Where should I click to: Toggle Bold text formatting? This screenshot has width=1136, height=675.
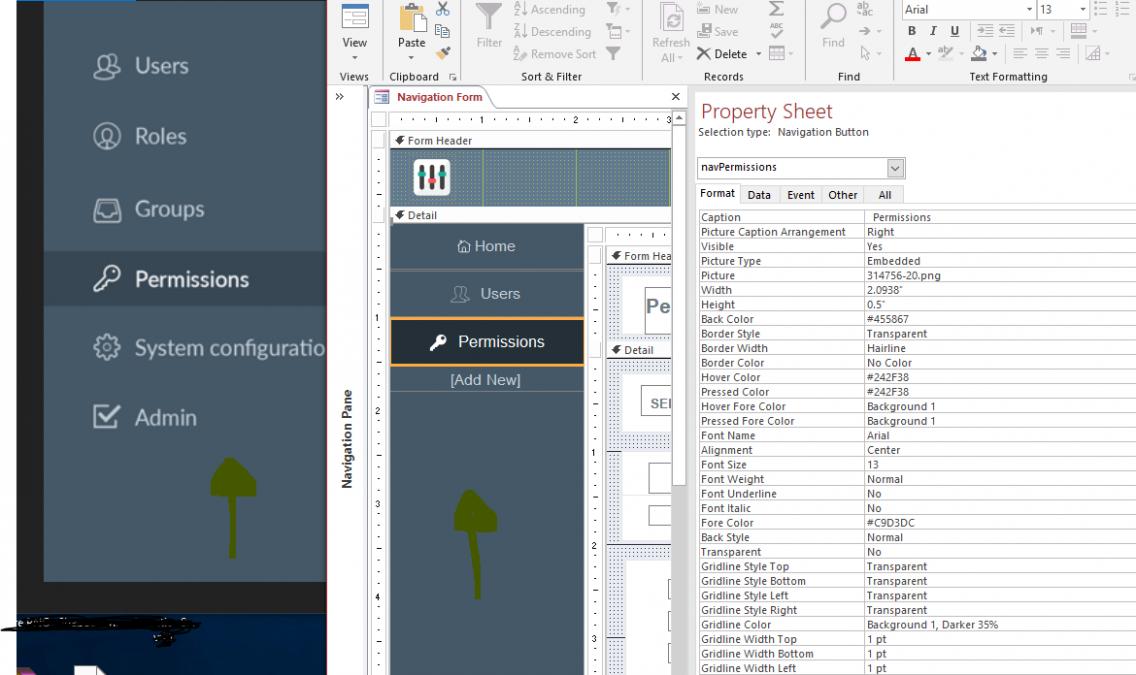pyautogui.click(x=912, y=31)
